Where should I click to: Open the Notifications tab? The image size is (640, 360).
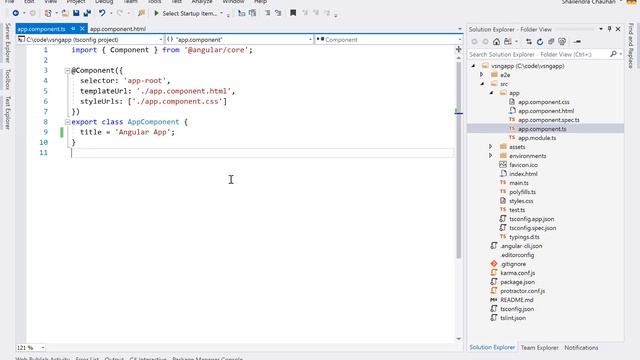coord(581,348)
